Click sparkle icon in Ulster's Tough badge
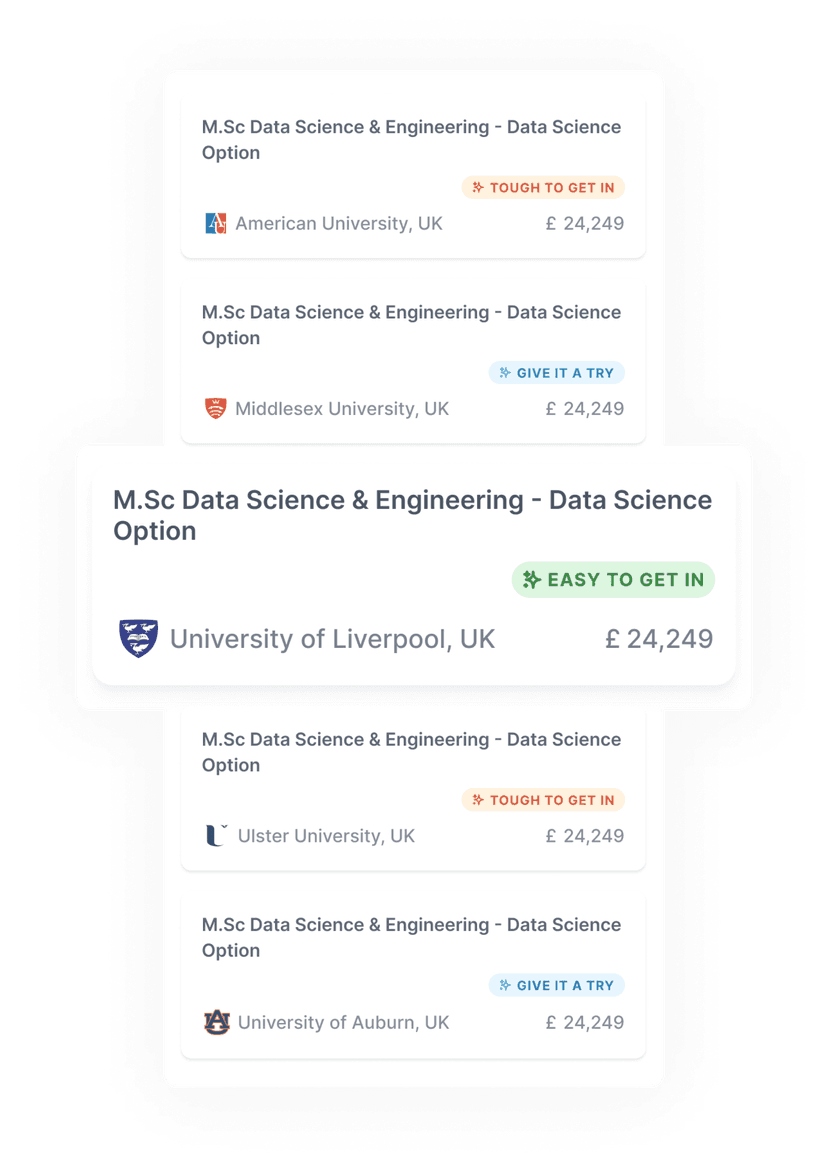This screenshot has height=1169, width=828. pyautogui.click(x=478, y=800)
